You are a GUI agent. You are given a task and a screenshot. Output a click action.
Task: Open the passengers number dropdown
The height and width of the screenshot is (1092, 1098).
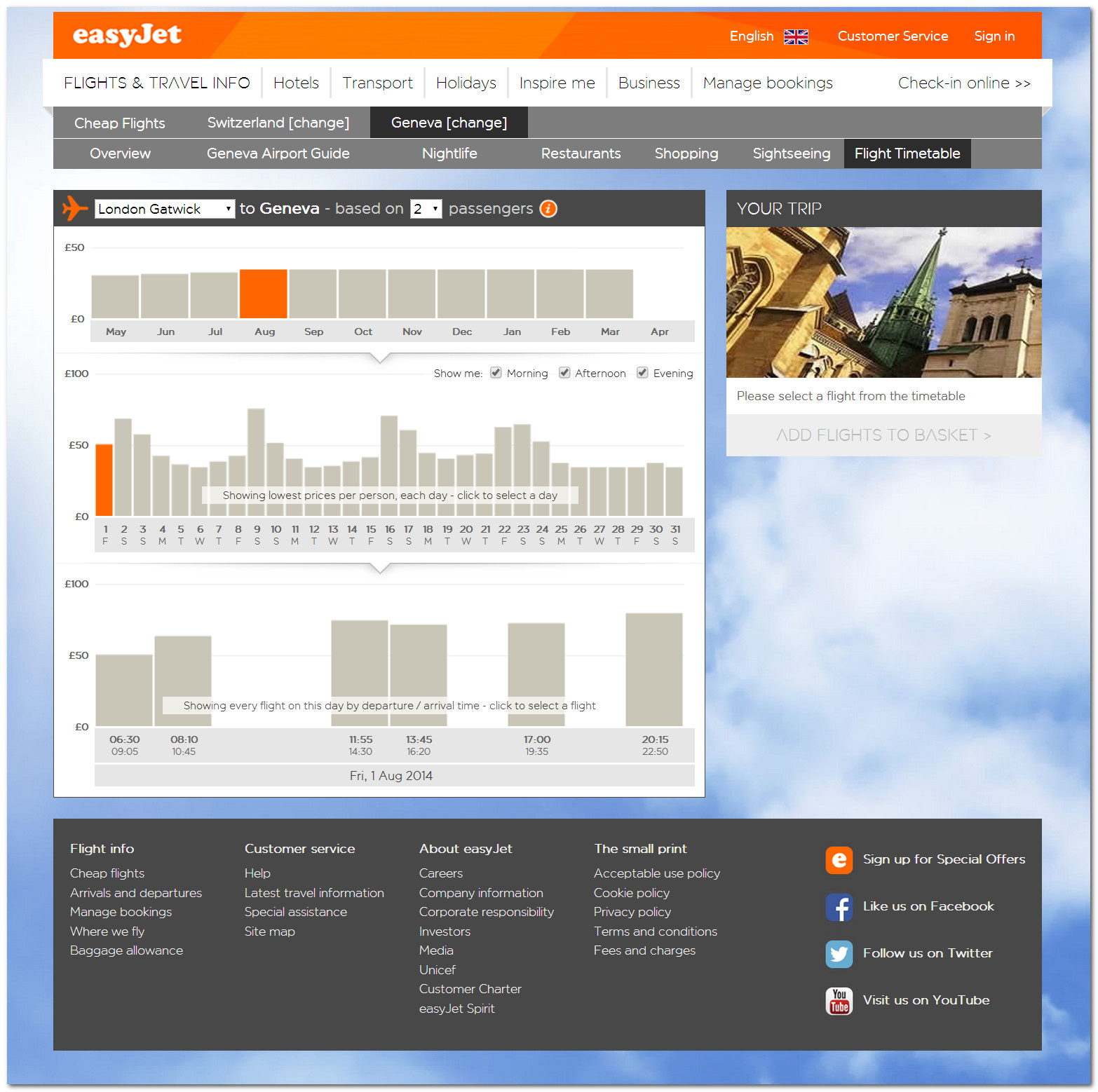point(426,209)
